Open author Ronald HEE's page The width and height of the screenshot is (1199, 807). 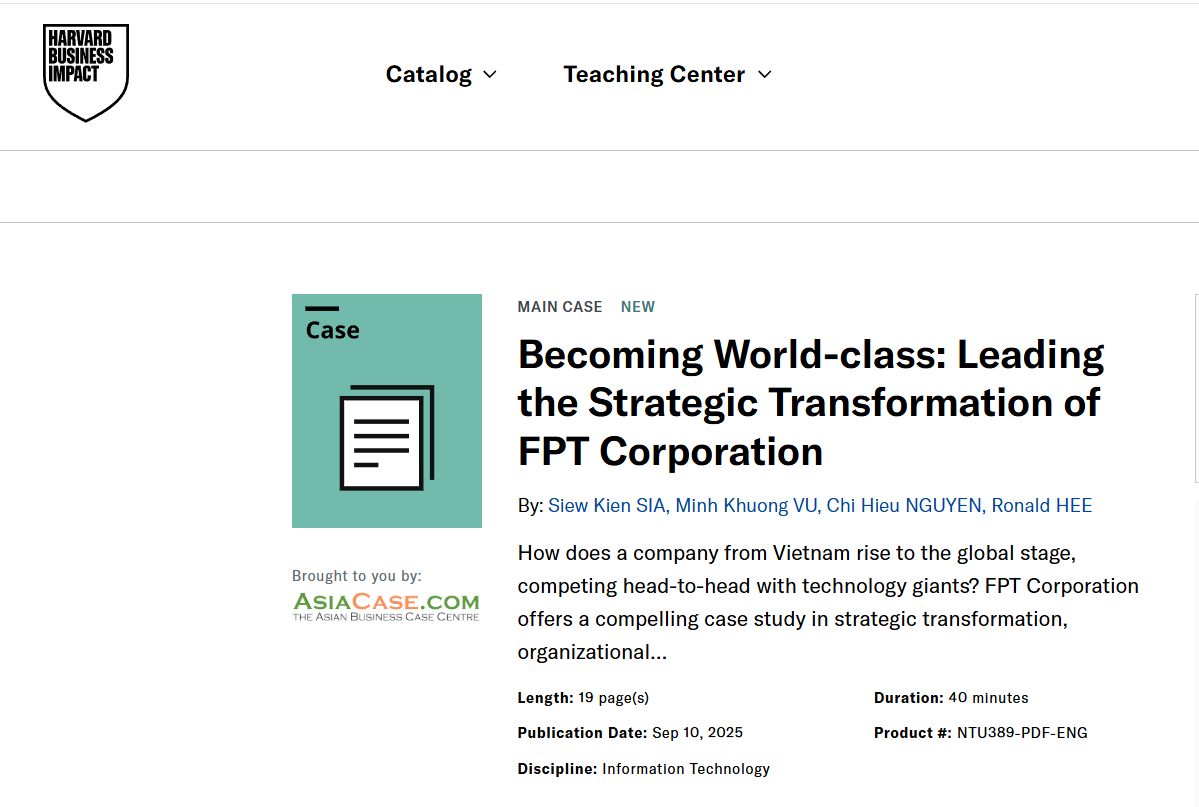(x=1042, y=506)
